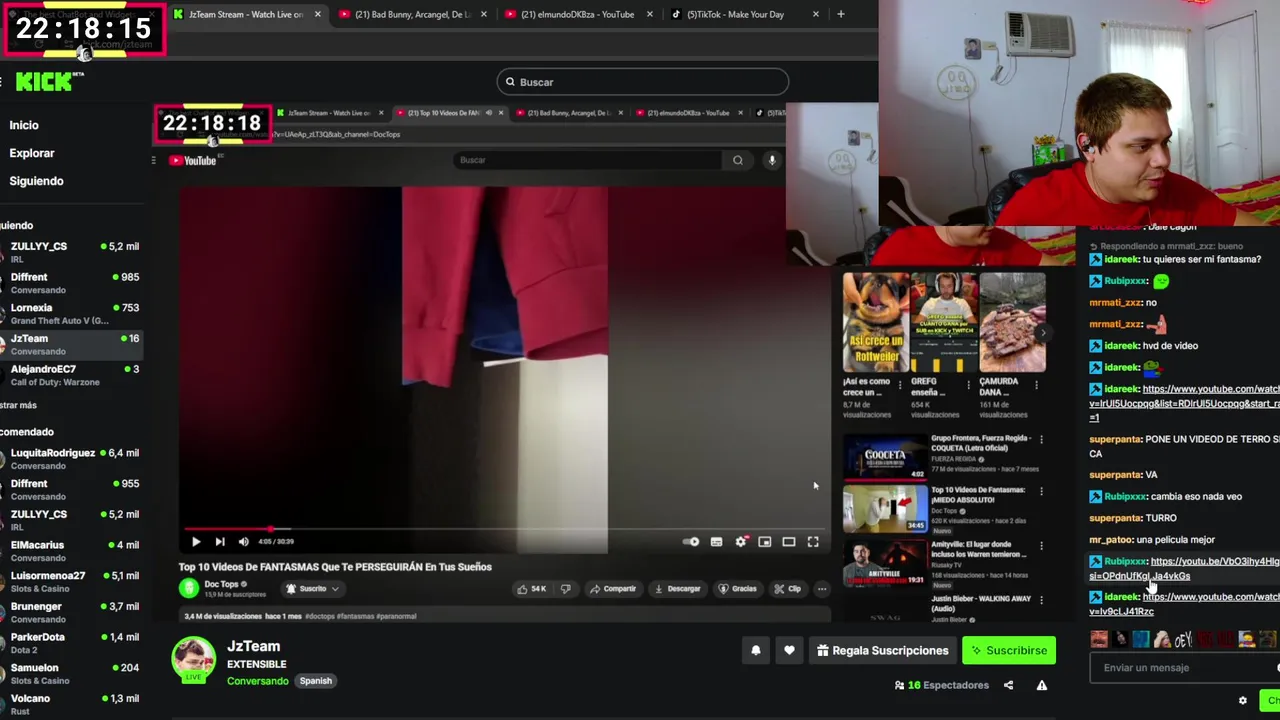Enter fullscreen on YouTube player
The height and width of the screenshot is (720, 1280).
click(813, 542)
